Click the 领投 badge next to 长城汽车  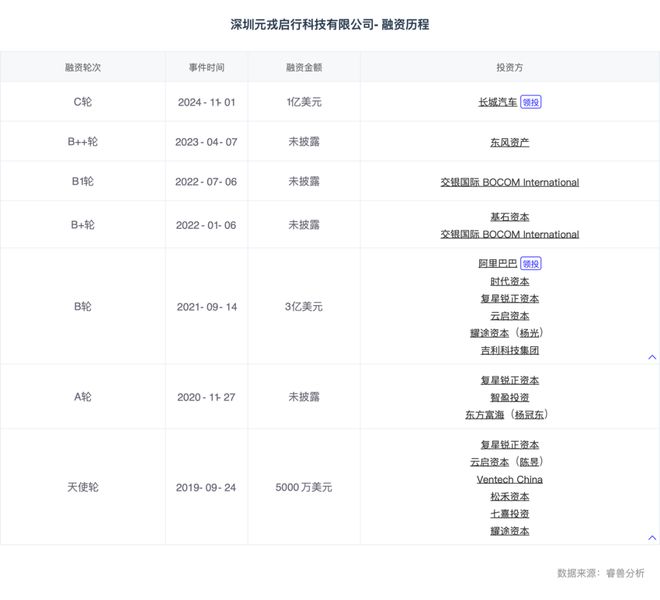click(x=531, y=102)
